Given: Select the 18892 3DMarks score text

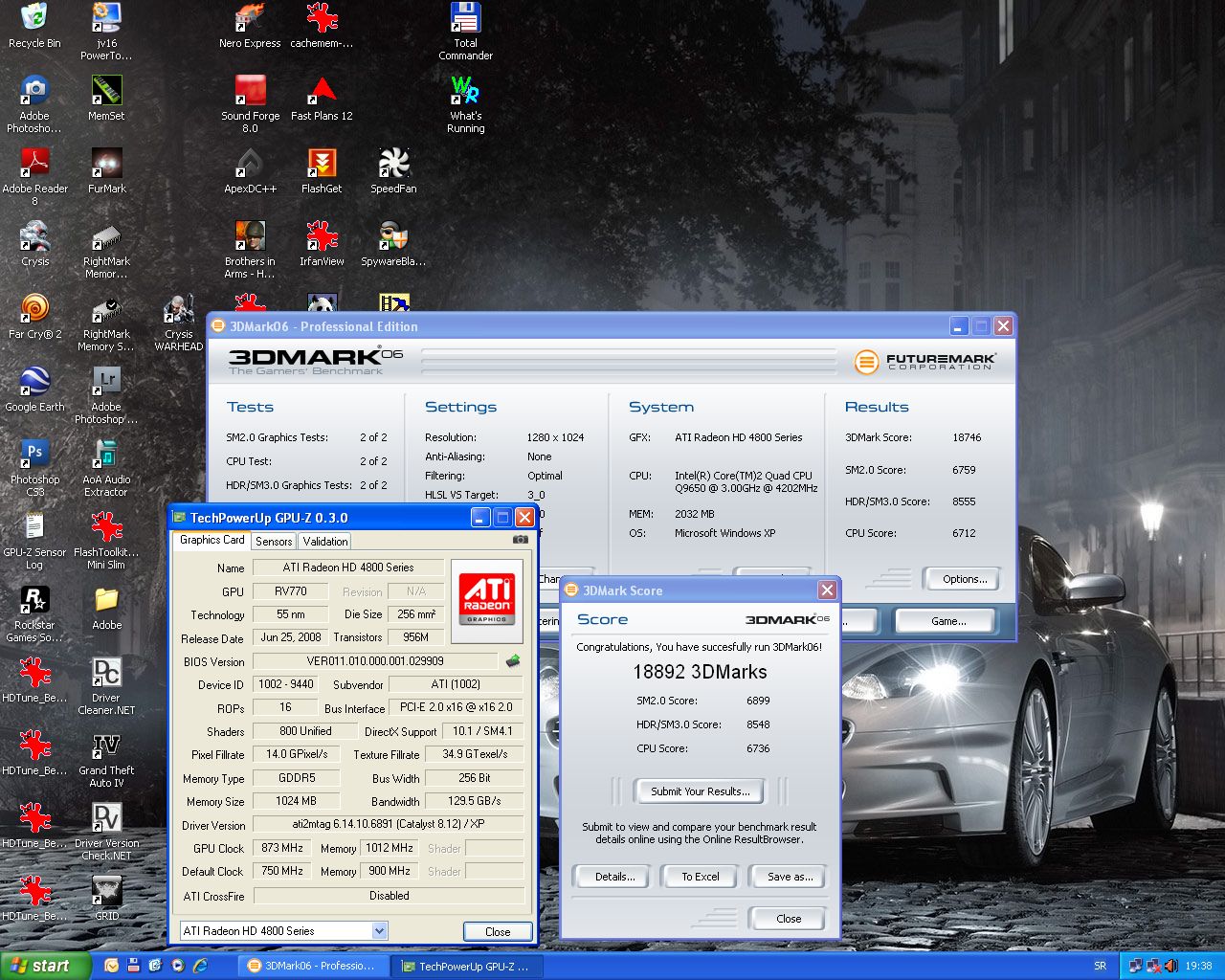Looking at the screenshot, I should click(700, 672).
